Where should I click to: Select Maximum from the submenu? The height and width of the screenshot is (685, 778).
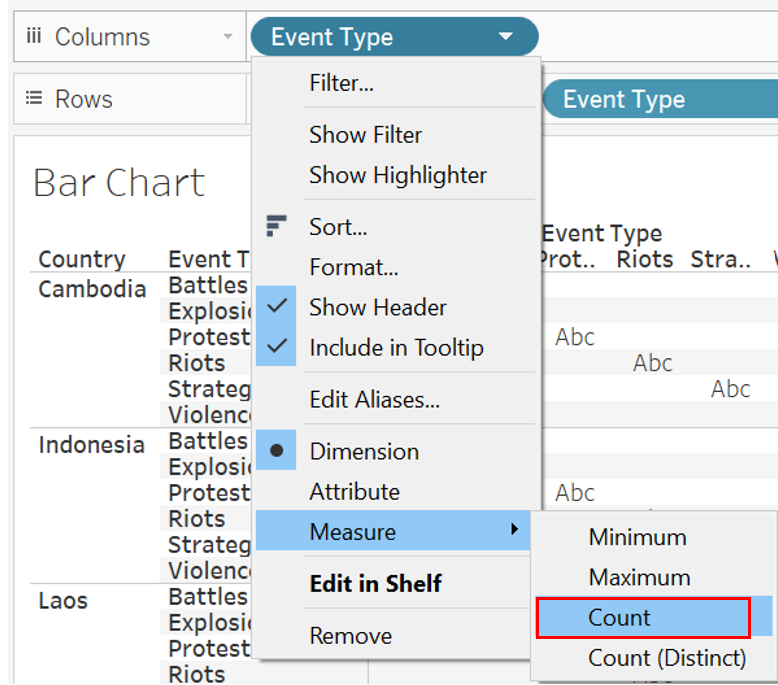[x=639, y=577]
